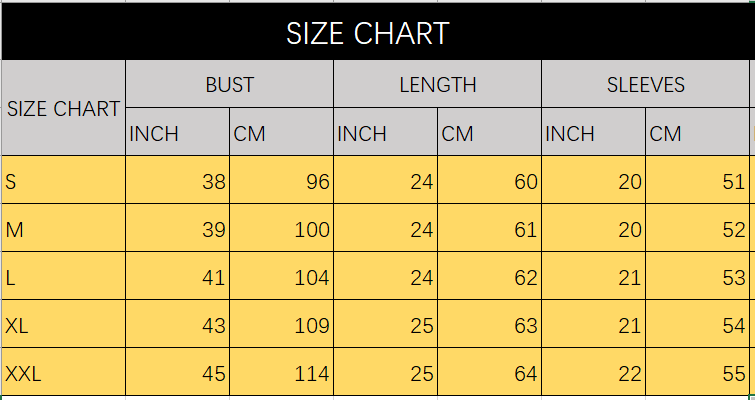Select the L bust inch cell 41
Screen dimensions: 755x400
(x=178, y=276)
